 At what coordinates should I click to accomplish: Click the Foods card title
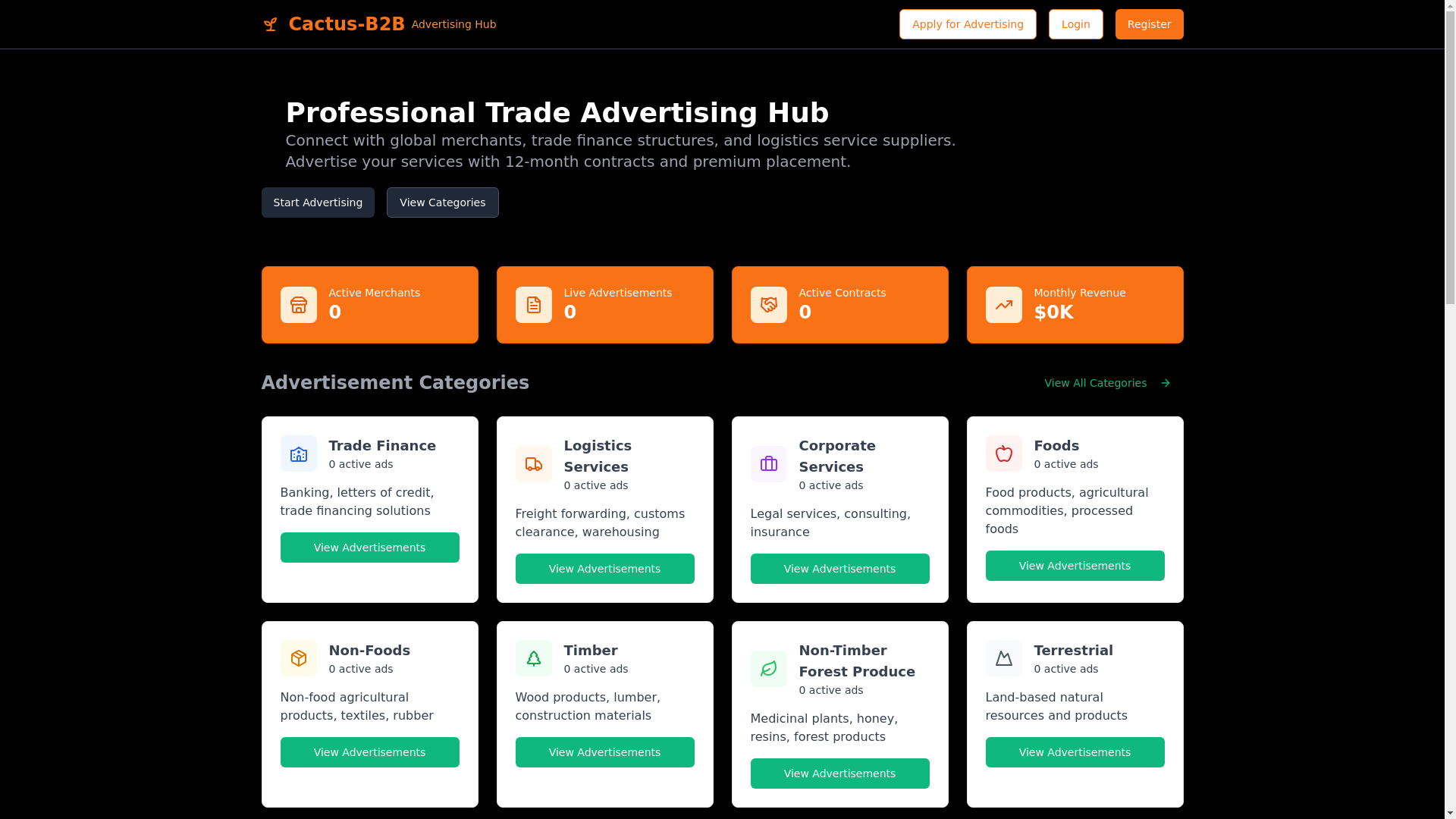(1056, 446)
